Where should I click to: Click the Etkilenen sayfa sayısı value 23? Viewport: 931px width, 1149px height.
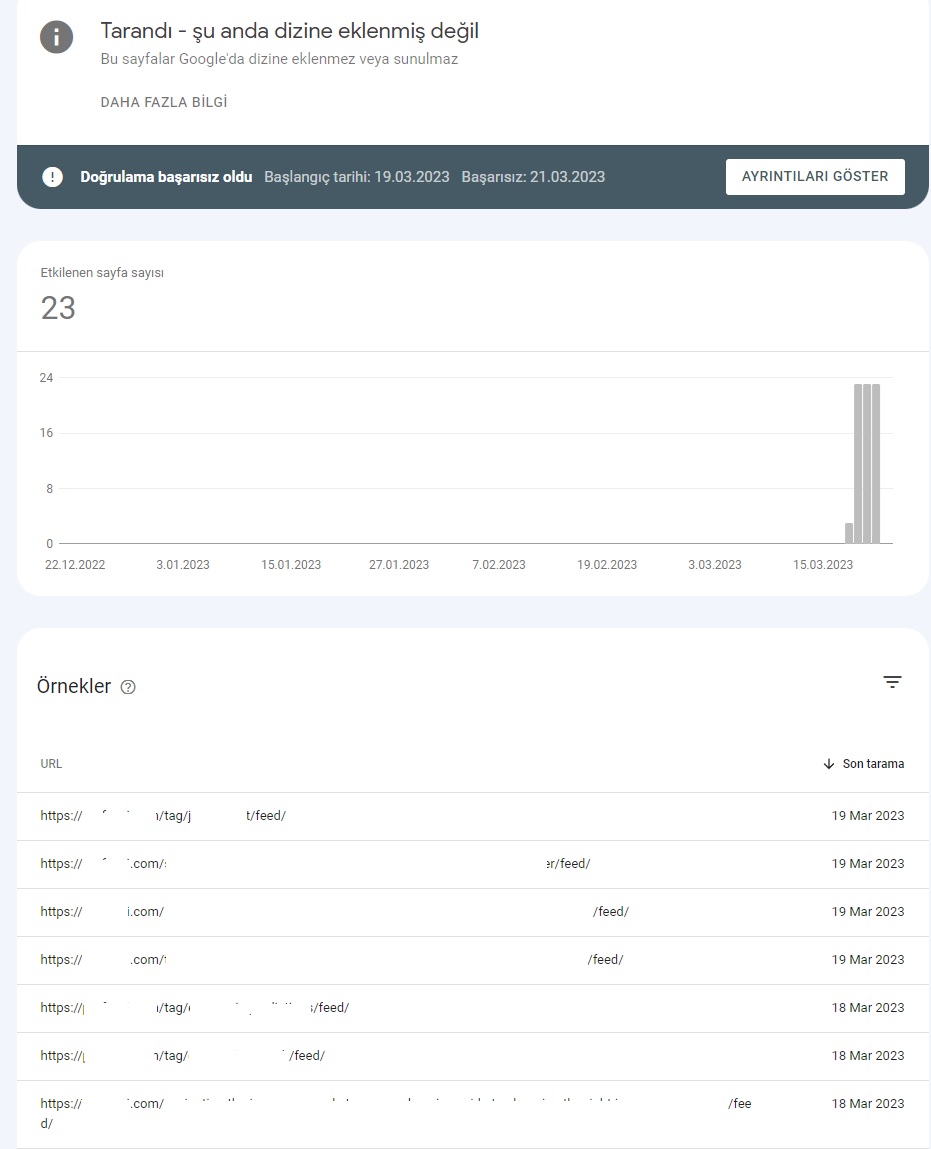point(58,309)
